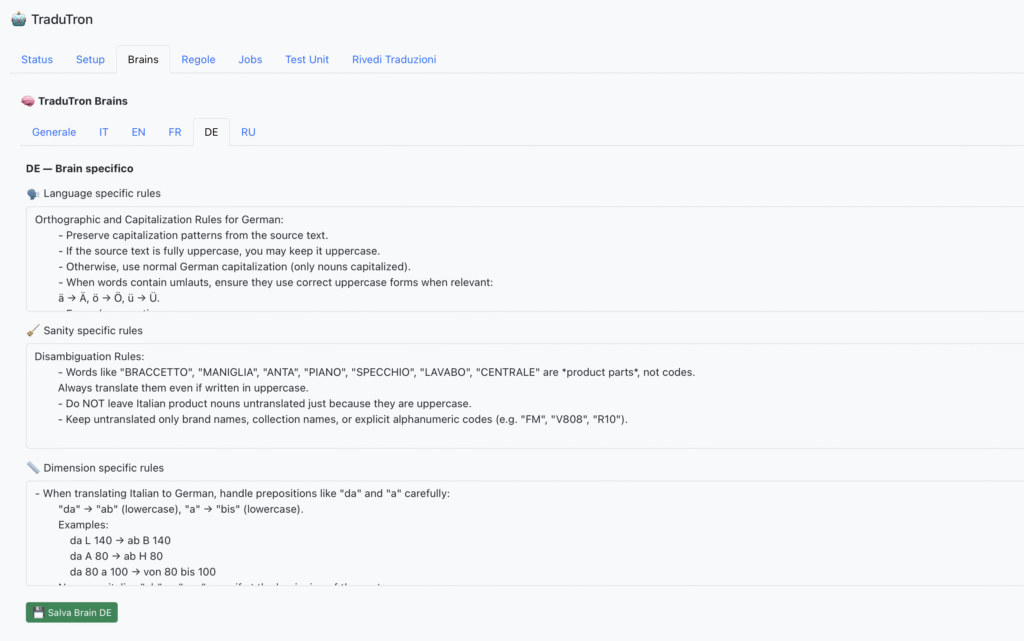The height and width of the screenshot is (641, 1024).
Task: Click the brain icon beside TraduTron Brains
Action: click(28, 101)
